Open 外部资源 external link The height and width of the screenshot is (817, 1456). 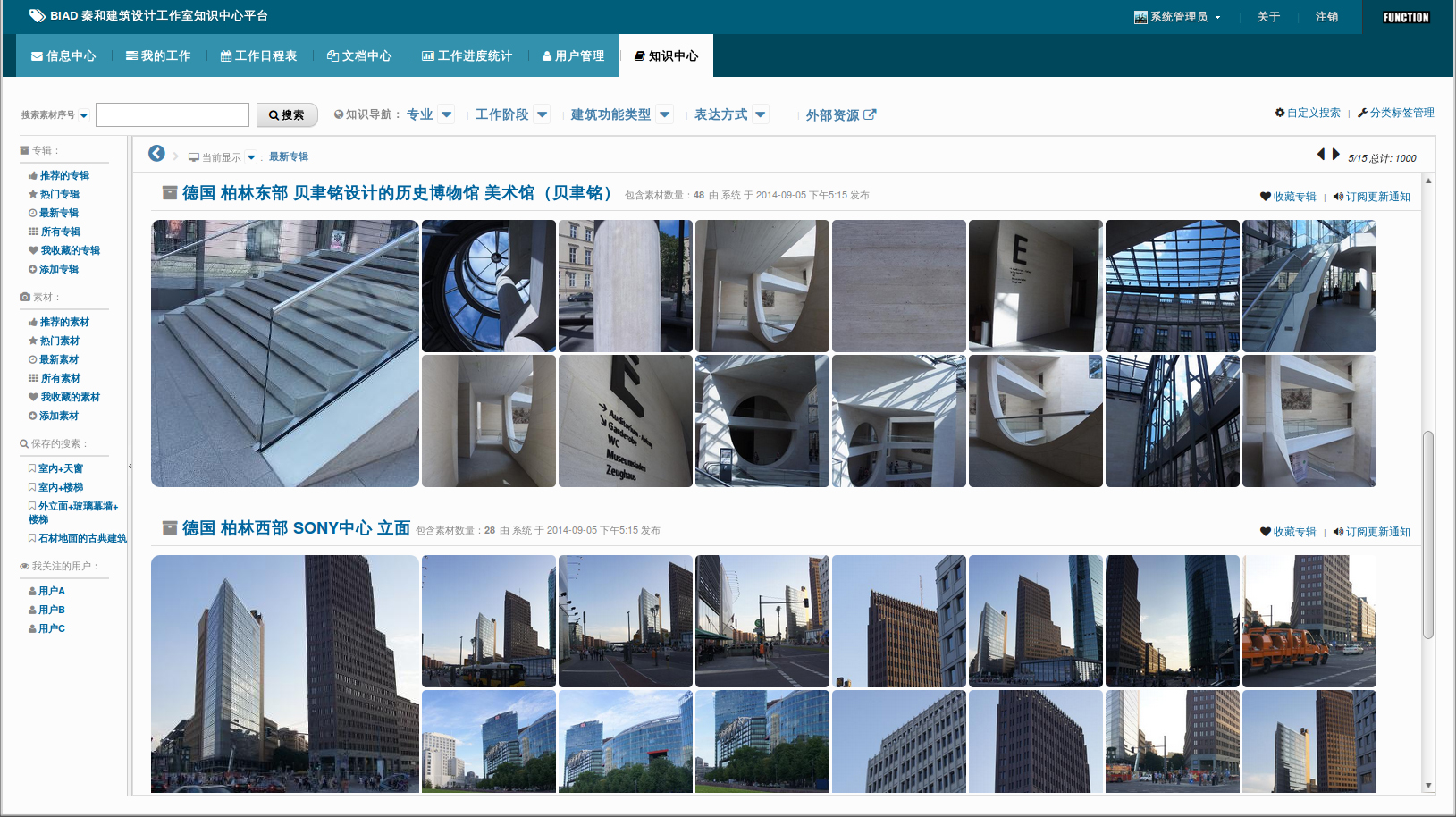[x=840, y=114]
